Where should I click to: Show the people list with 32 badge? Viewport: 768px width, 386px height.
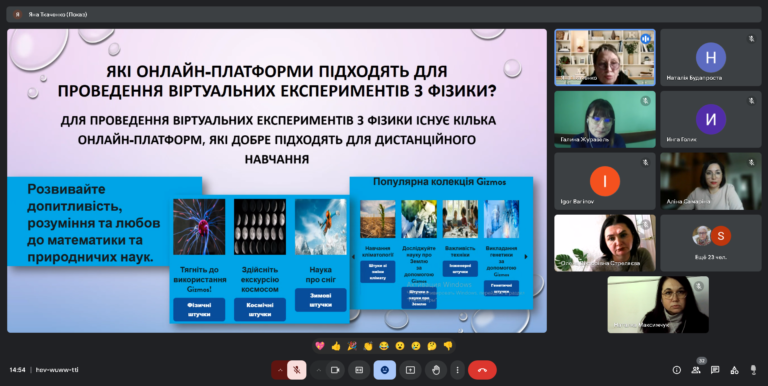coord(696,370)
